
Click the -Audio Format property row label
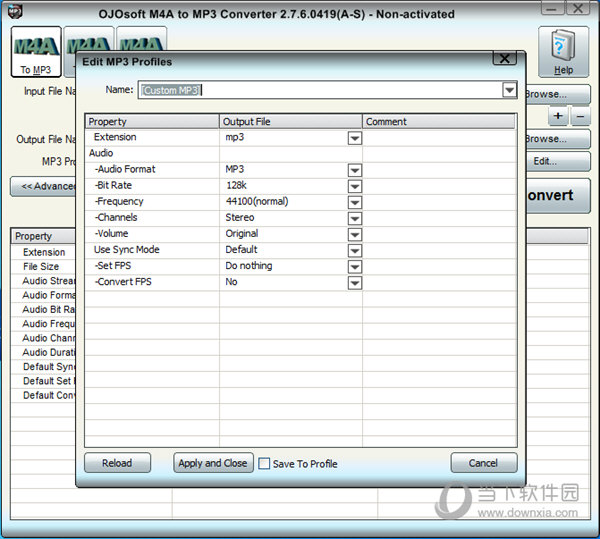pyautogui.click(x=125, y=169)
